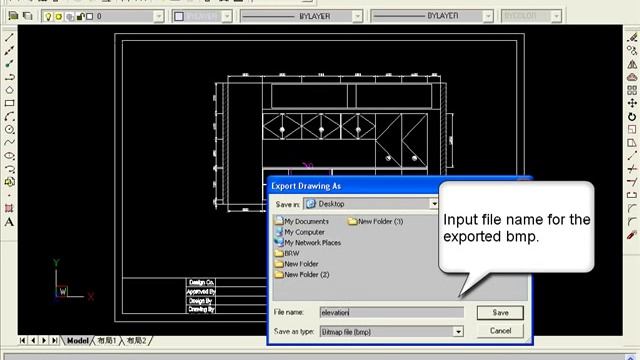Select the Spline tool

(x=9, y=142)
